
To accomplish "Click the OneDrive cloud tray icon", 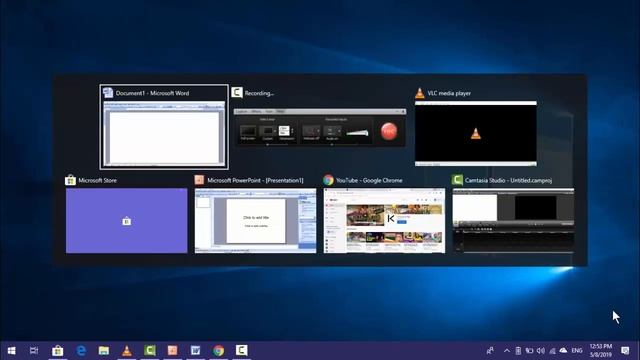I will 563,351.
